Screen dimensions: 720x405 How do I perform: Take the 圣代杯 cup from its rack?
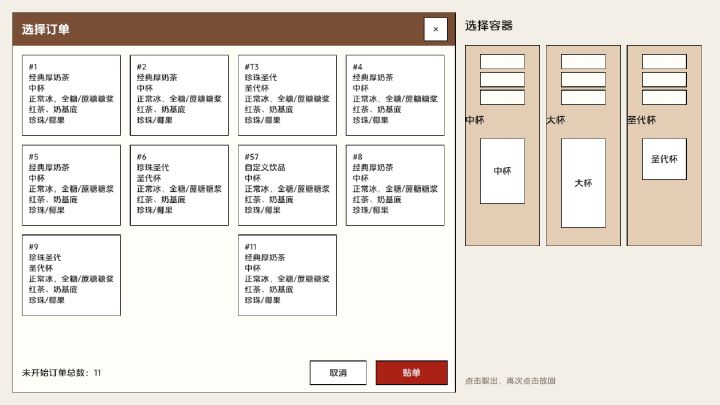pyautogui.click(x=664, y=159)
